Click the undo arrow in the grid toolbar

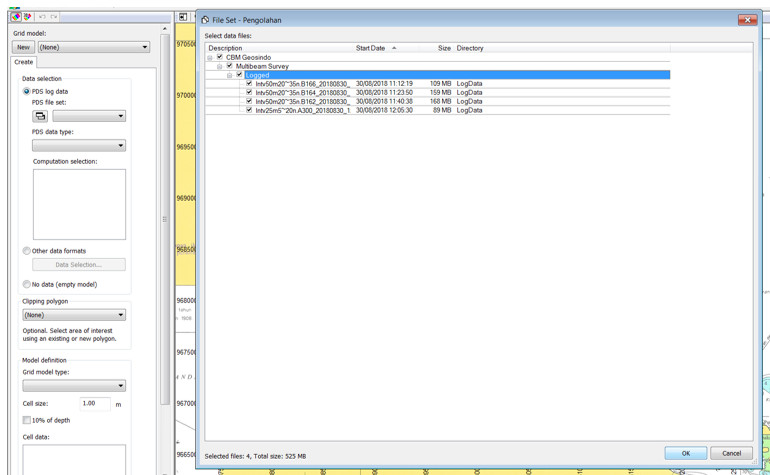tap(42, 17)
